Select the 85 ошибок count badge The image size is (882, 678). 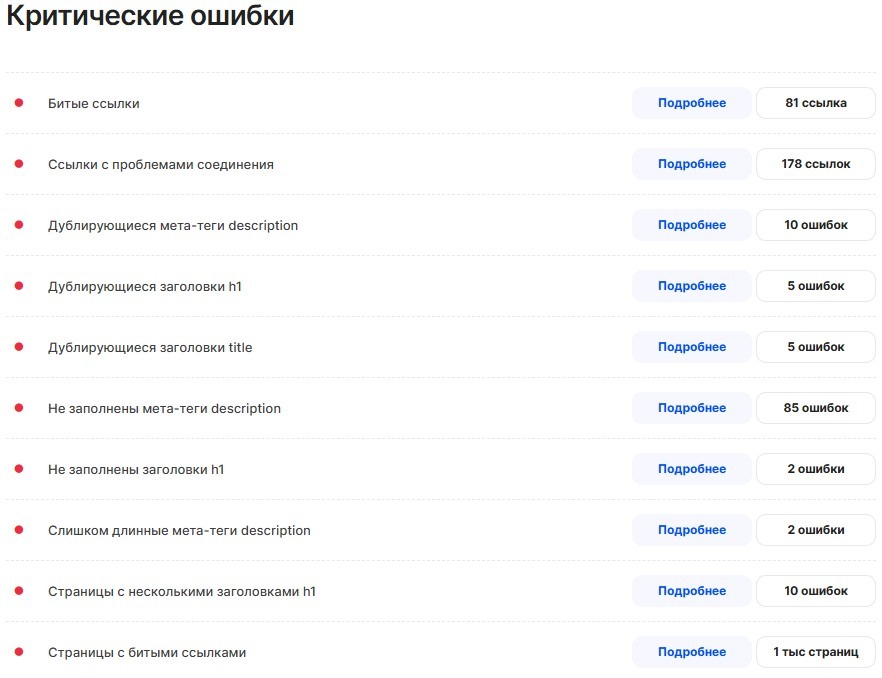click(815, 408)
